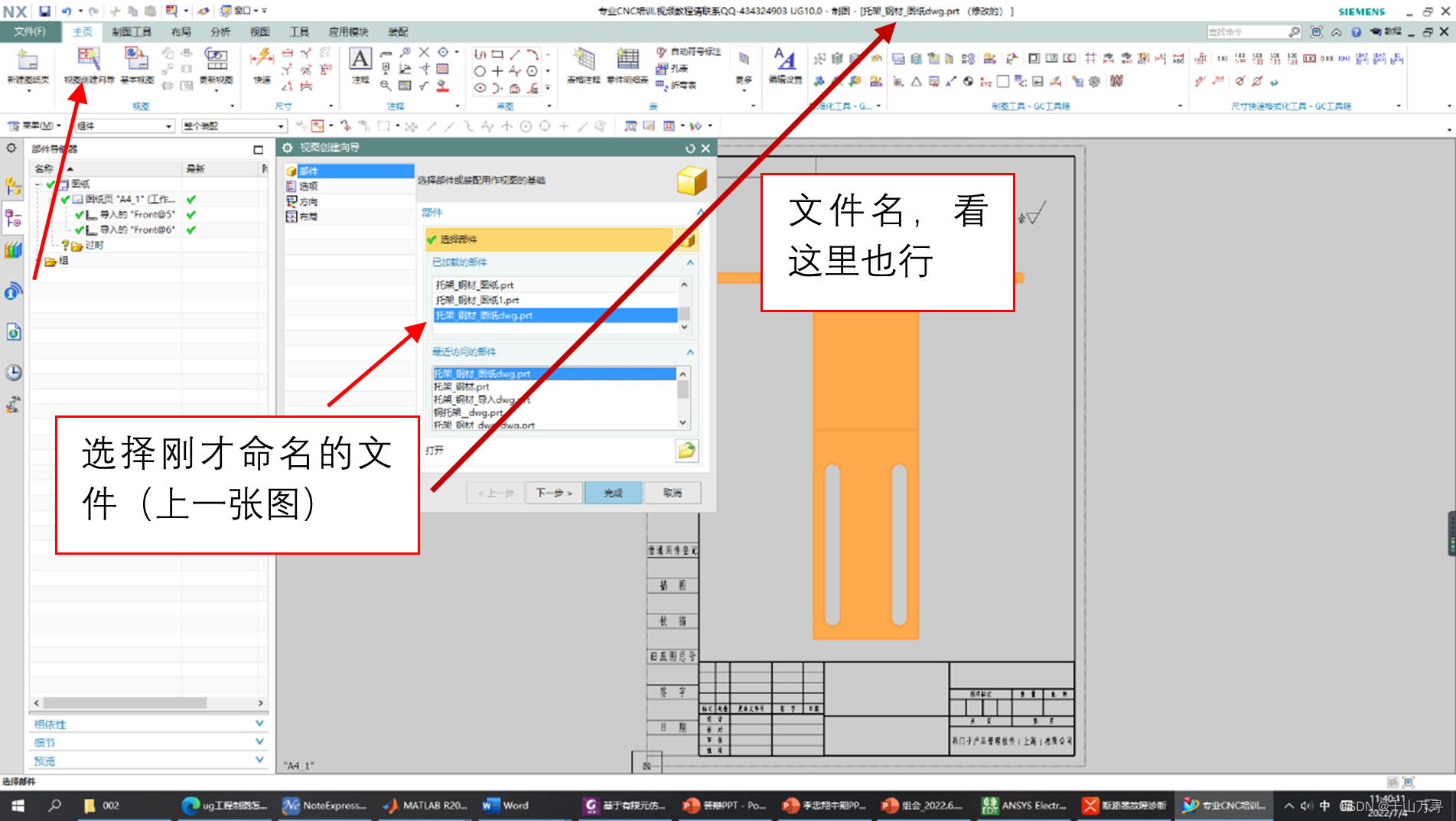Image resolution: width=1456 pixels, height=821 pixels.
Task: Click the open-folder icon beside 打开 in wizard
Action: (x=686, y=450)
